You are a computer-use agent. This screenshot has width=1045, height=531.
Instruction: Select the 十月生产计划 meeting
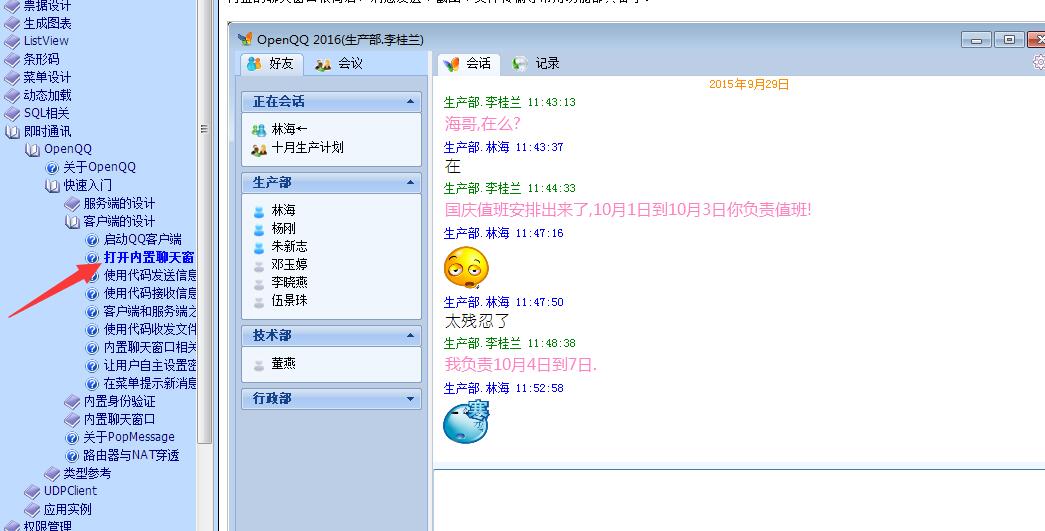click(307, 148)
